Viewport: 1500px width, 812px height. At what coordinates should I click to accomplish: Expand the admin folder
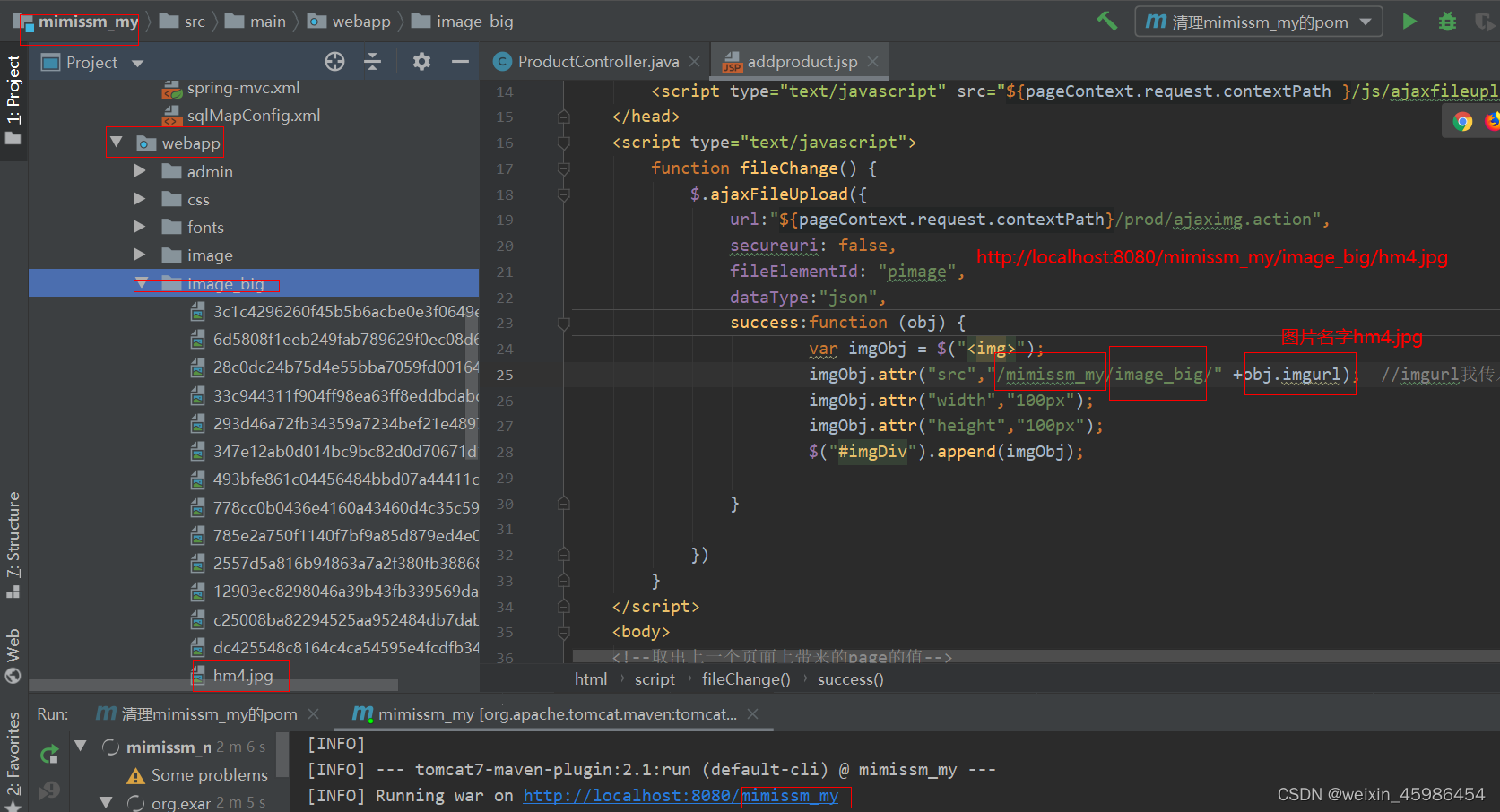coord(140,170)
